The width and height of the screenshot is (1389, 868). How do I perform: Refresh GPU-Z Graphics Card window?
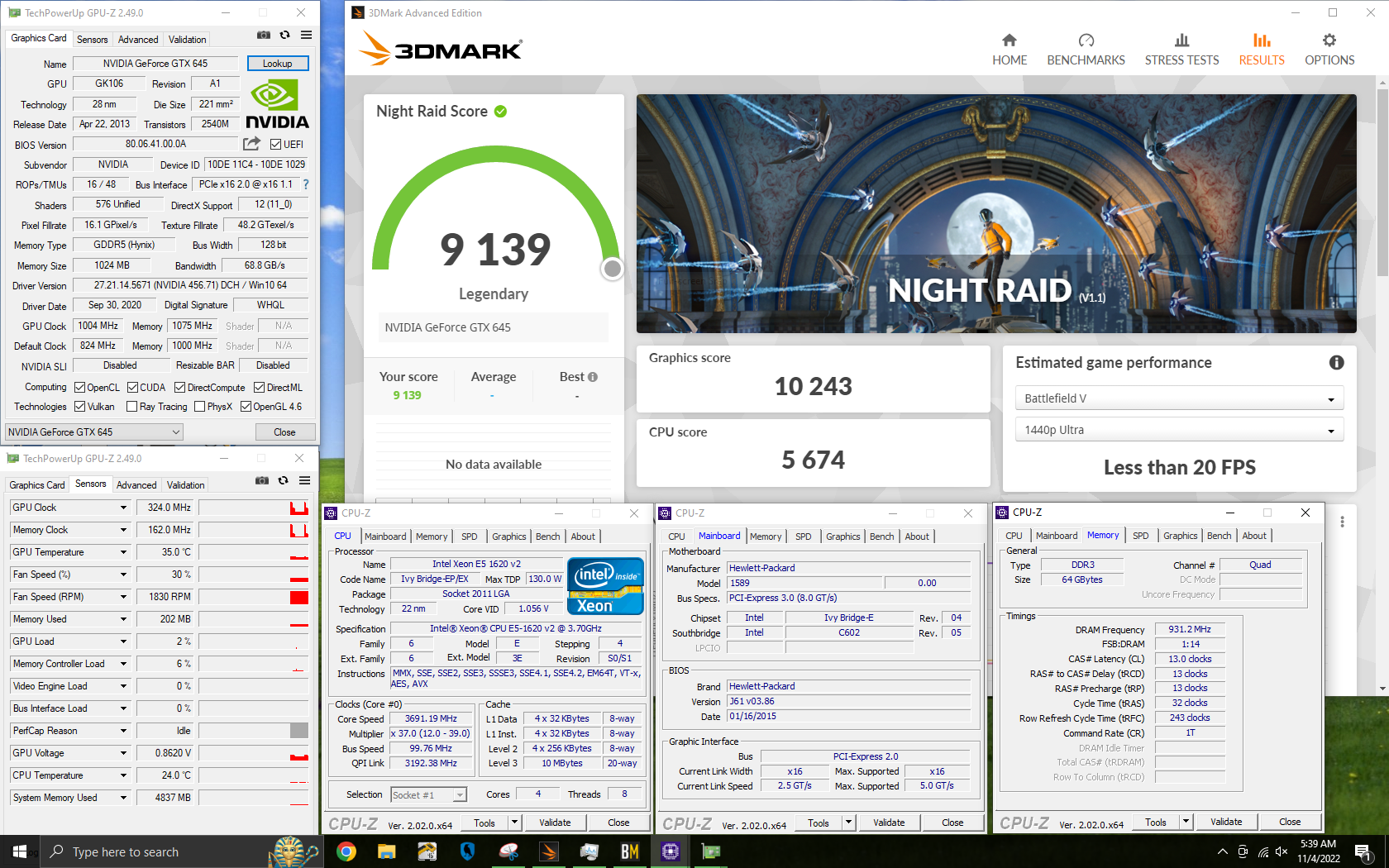point(284,36)
